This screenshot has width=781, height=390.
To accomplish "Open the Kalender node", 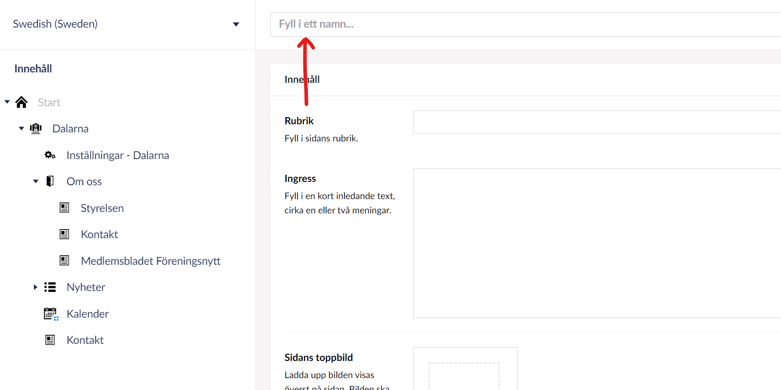I will click(x=88, y=314).
